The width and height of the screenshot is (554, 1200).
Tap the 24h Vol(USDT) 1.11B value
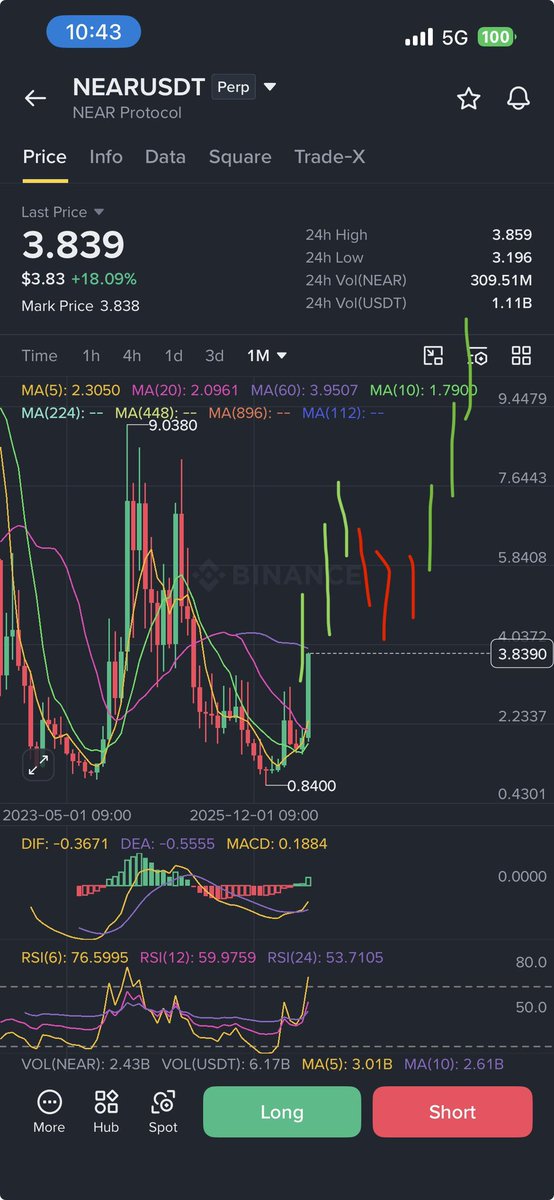(x=511, y=302)
